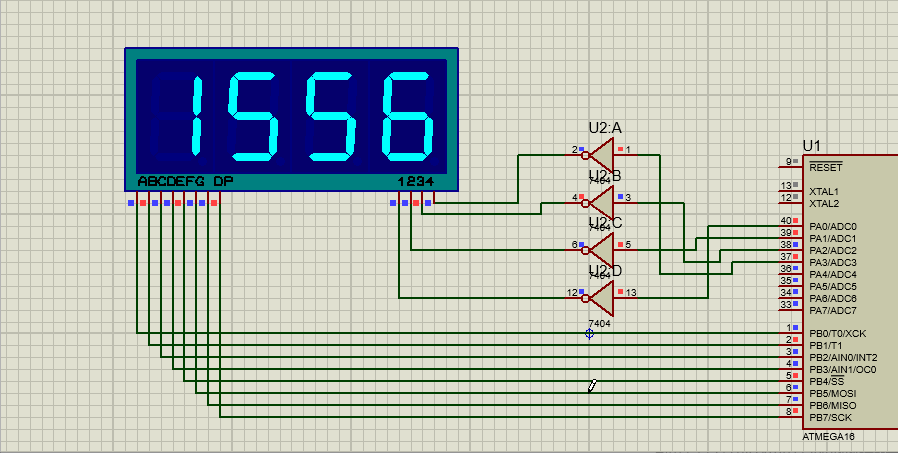Click the blue origin crosshair marker
This screenshot has width=898, height=453.
coord(589,333)
